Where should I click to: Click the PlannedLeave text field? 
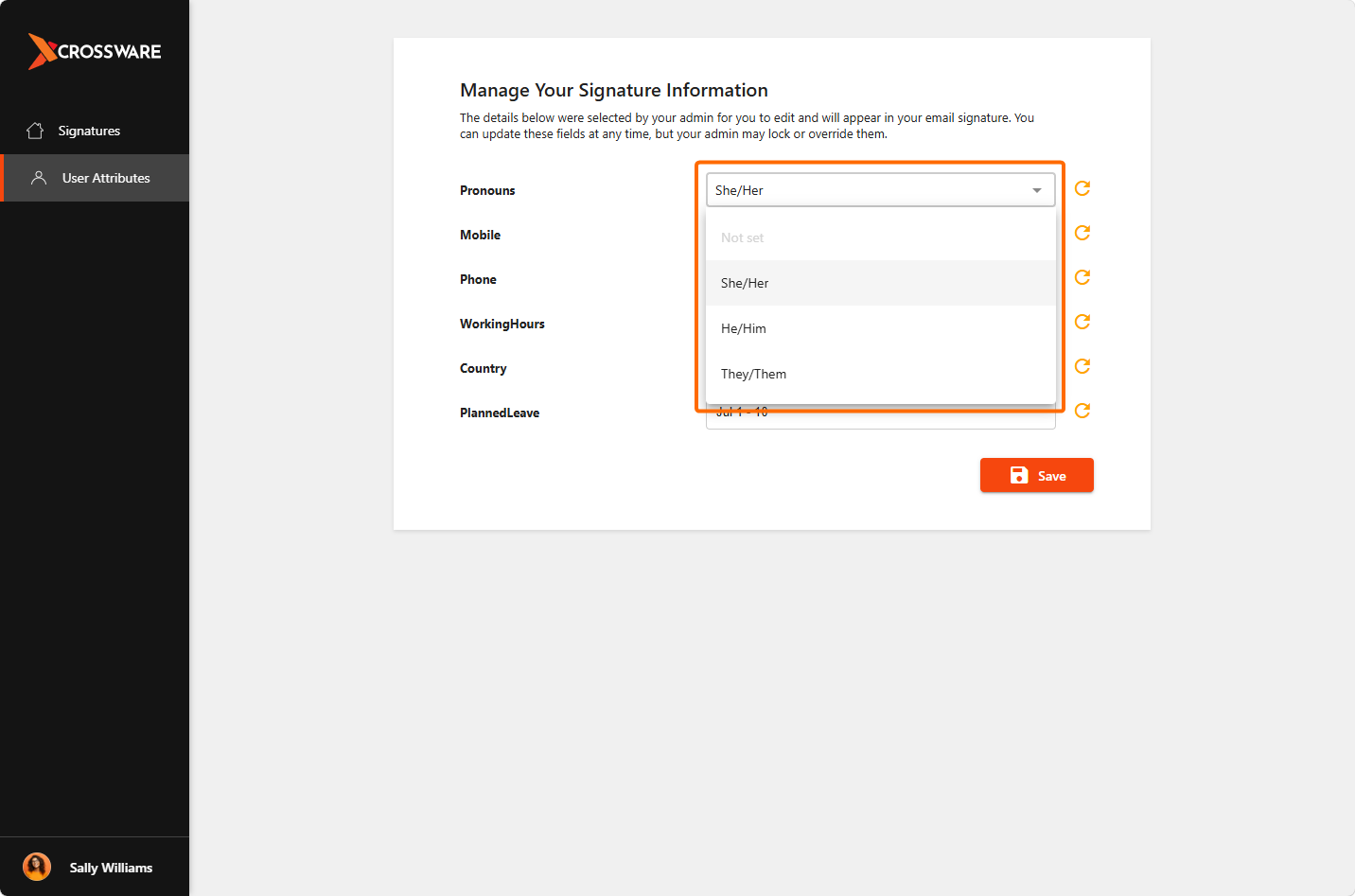(x=881, y=417)
